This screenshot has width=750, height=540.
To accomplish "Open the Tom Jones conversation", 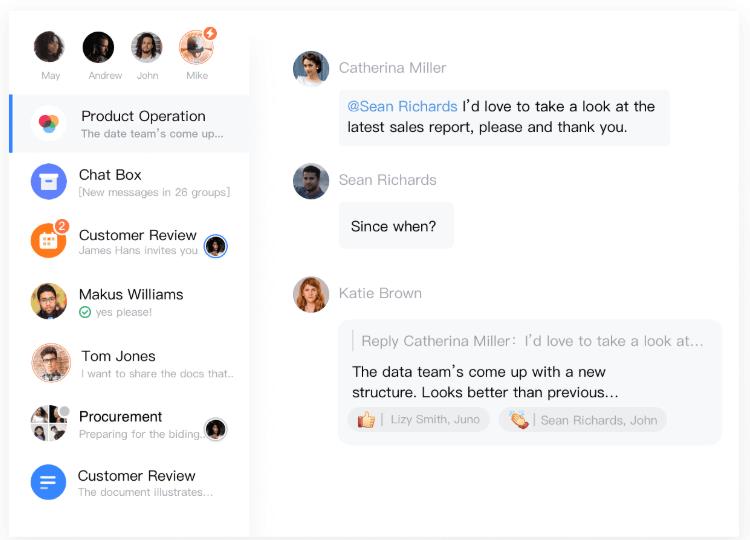I will click(x=129, y=363).
